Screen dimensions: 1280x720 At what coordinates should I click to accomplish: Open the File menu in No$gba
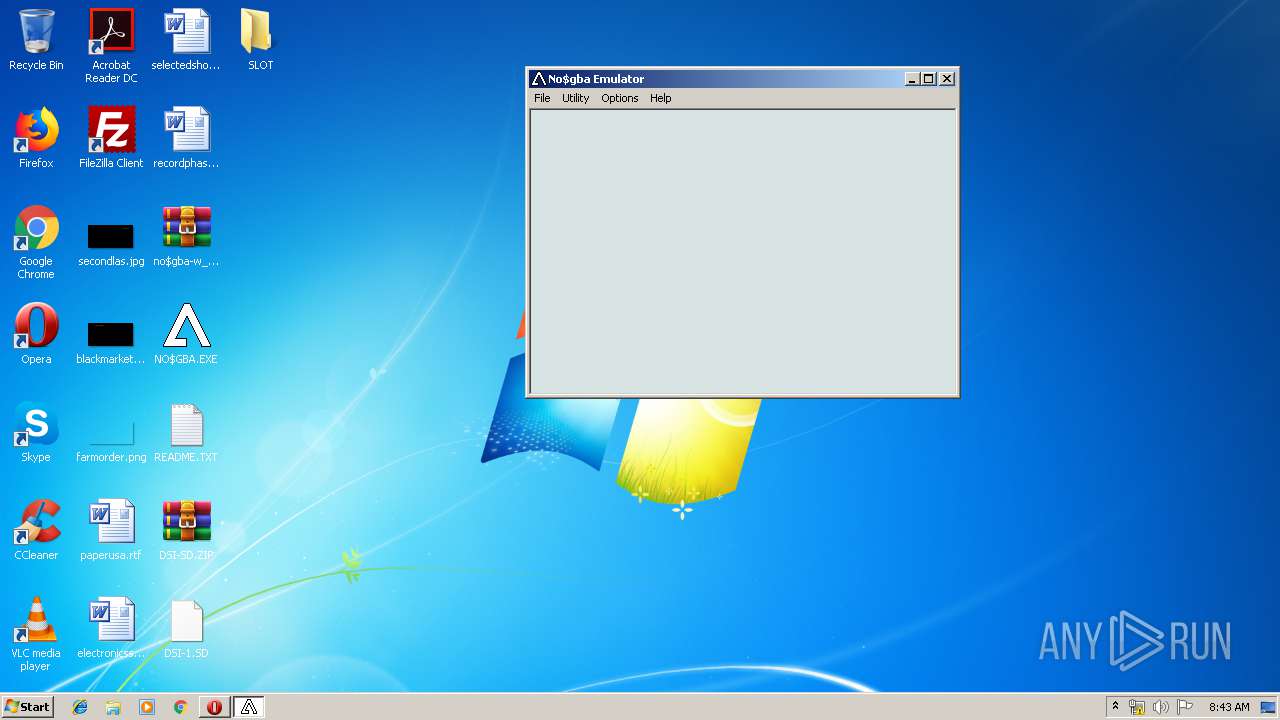(542, 98)
